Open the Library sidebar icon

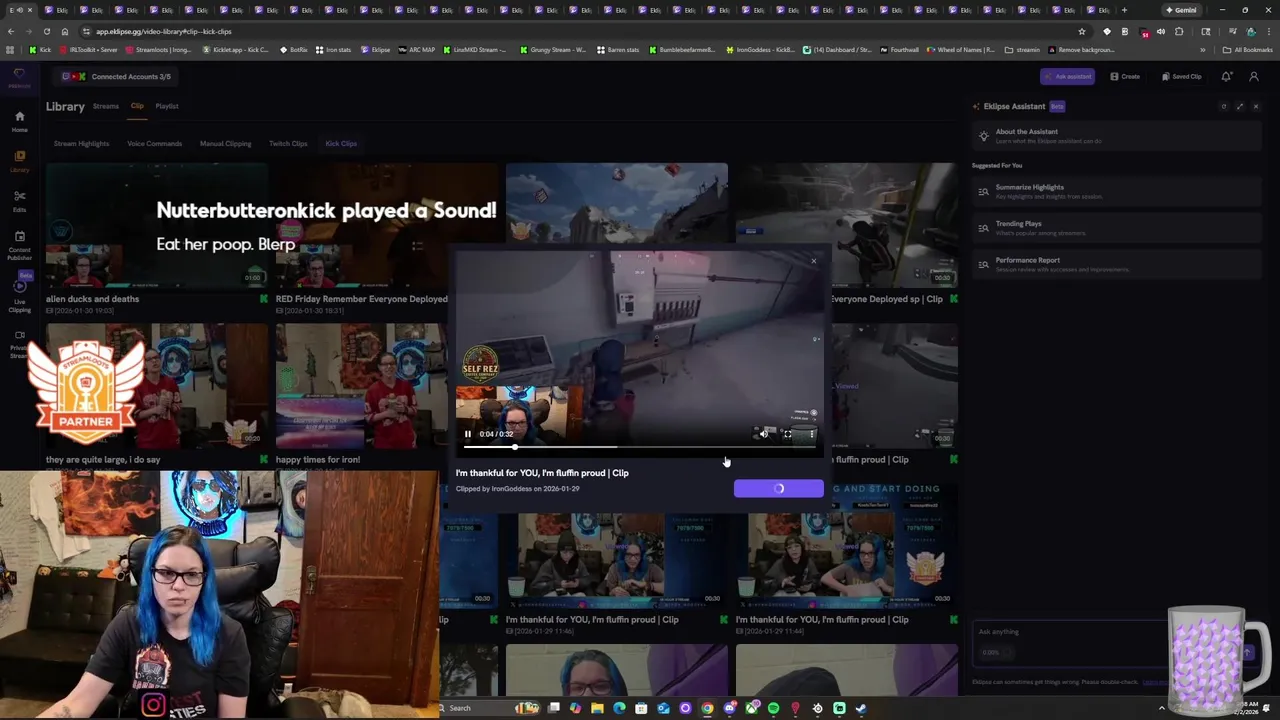19,161
